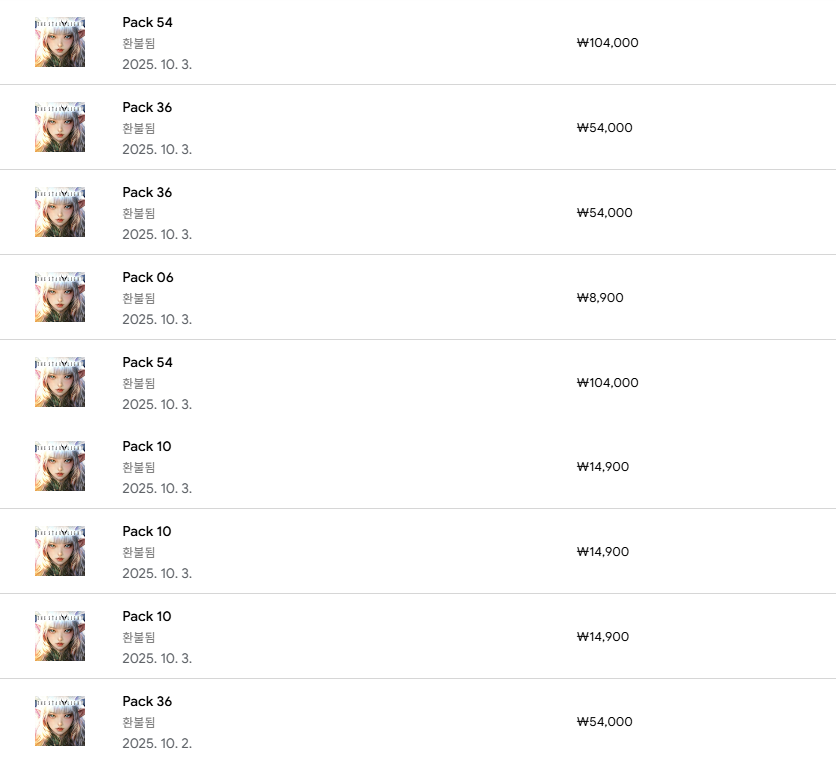836x760 pixels.
Task: Select the ₩54,000 price of the last Pack 36
Action: click(604, 722)
